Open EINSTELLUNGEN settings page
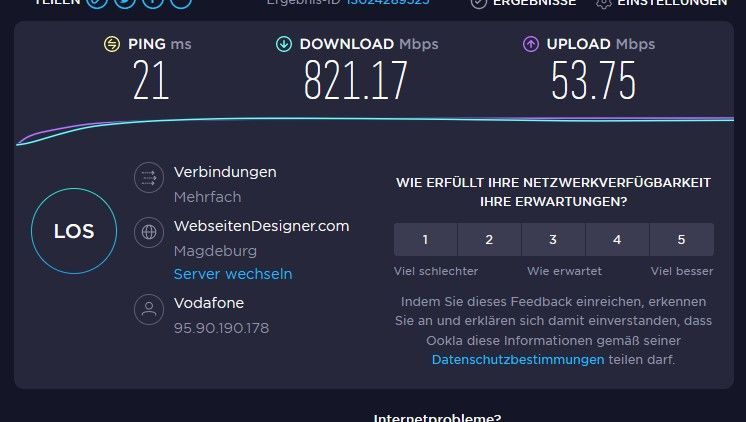This screenshot has height=422, width=746. point(662,2)
